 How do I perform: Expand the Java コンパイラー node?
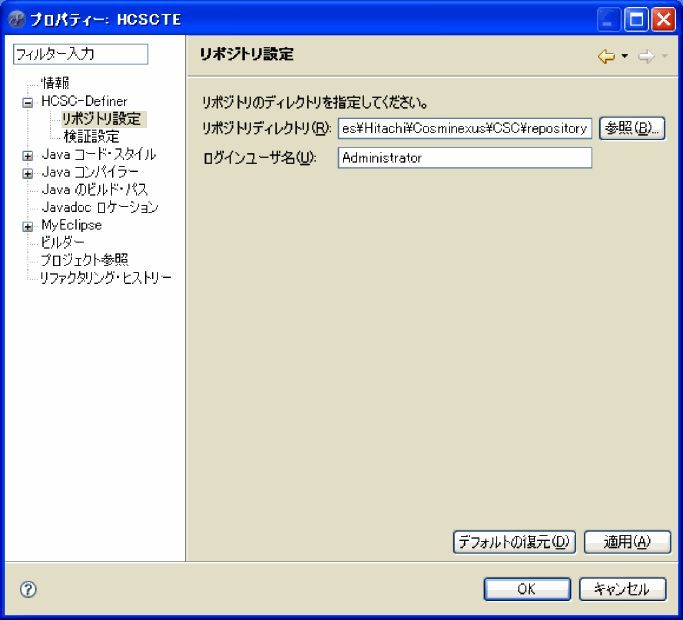point(27,173)
